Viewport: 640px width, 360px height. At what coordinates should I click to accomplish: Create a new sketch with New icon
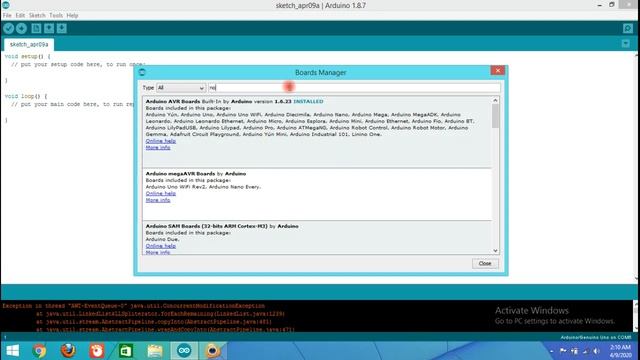[36, 28]
